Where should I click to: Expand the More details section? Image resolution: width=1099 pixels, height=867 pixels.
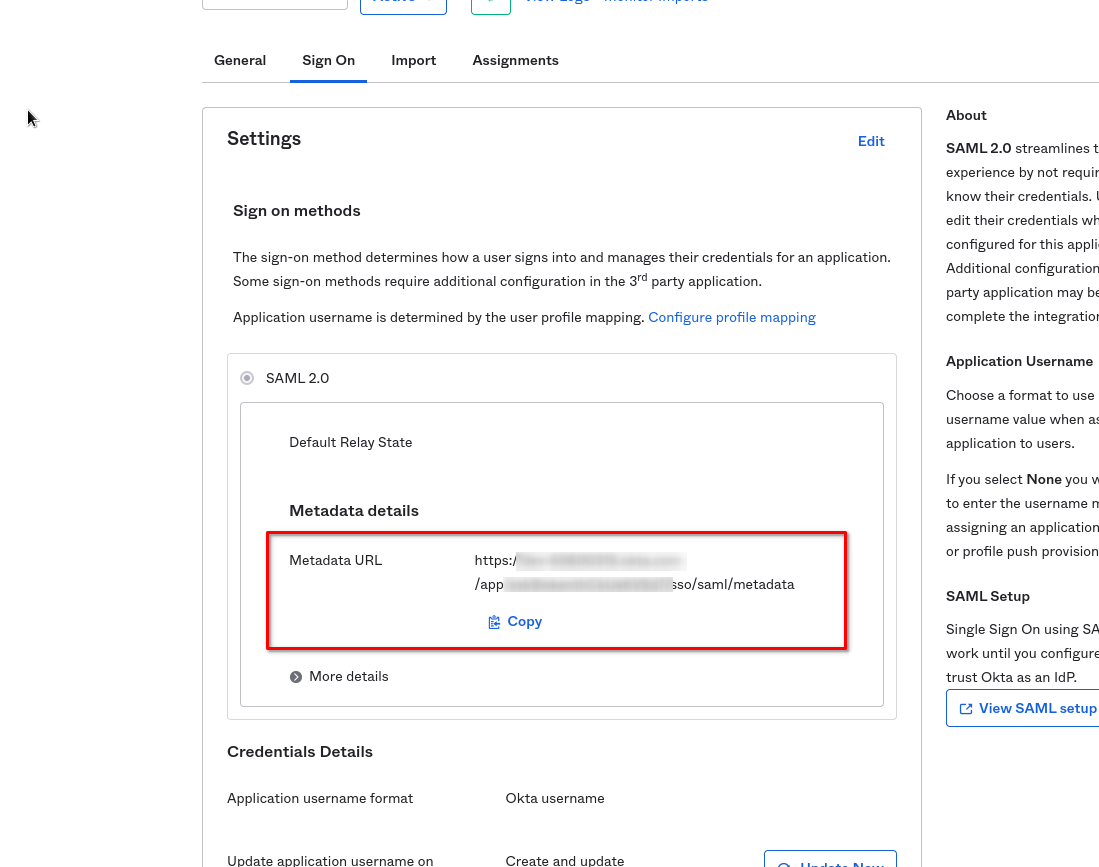[348, 677]
